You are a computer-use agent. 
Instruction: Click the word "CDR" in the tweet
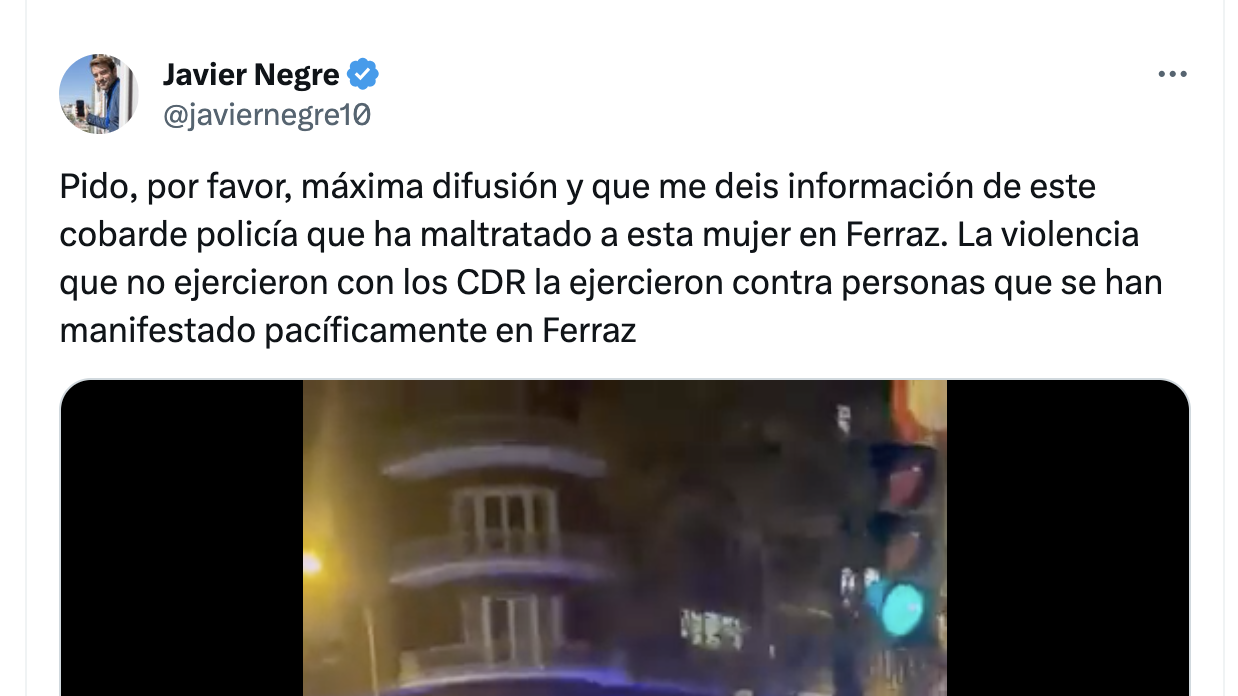tap(491, 282)
